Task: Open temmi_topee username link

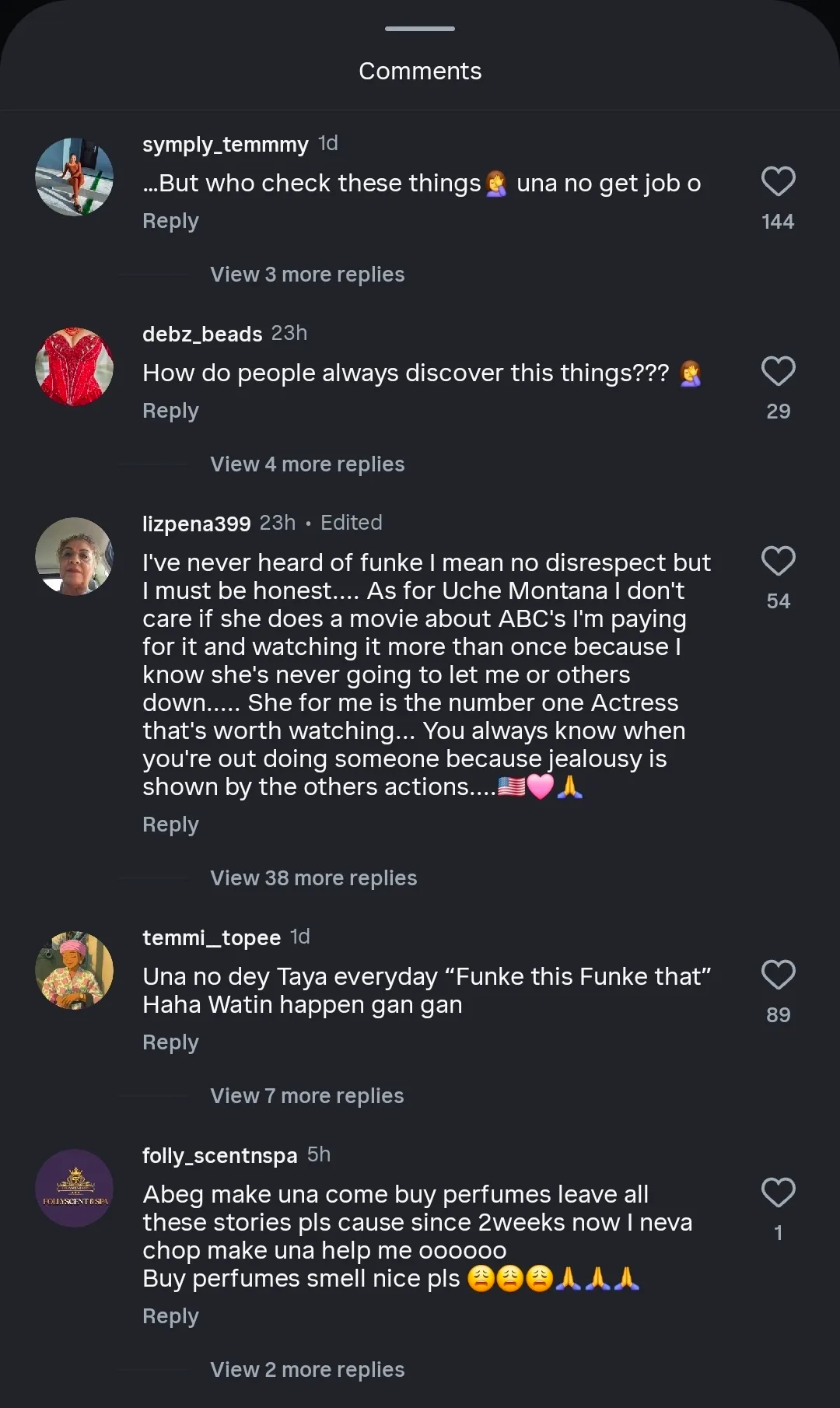Action: pos(212,938)
